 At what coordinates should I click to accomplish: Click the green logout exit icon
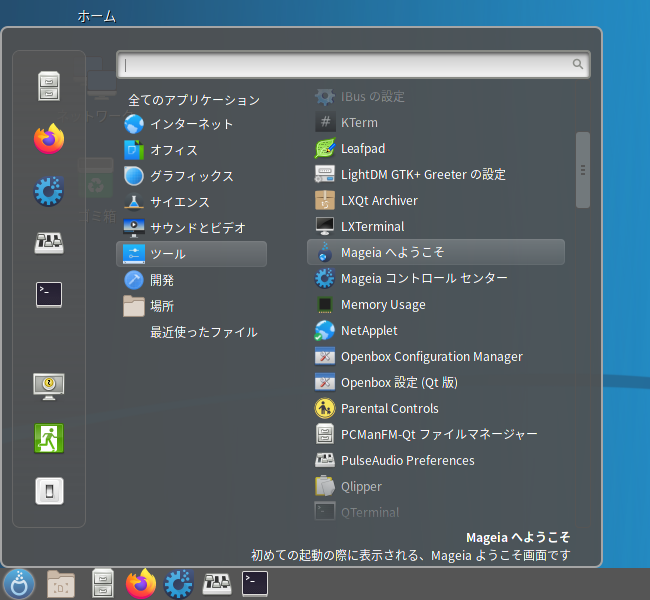click(49, 438)
